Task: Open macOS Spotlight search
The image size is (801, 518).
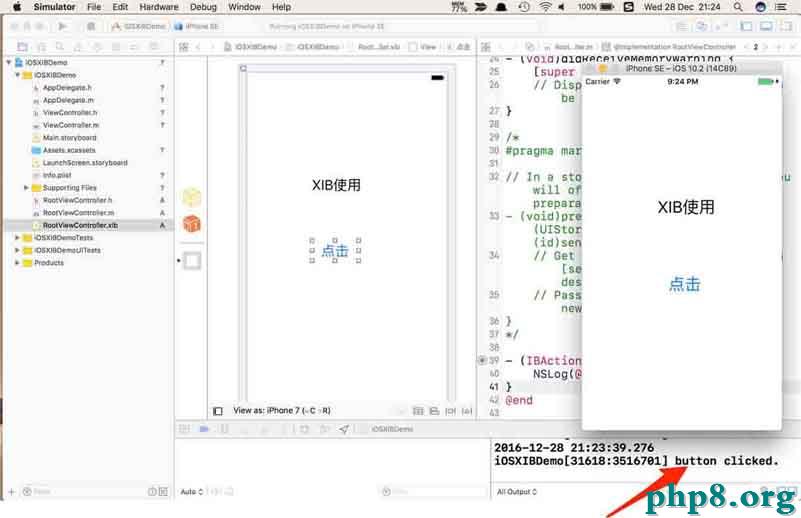Action: (x=738, y=7)
